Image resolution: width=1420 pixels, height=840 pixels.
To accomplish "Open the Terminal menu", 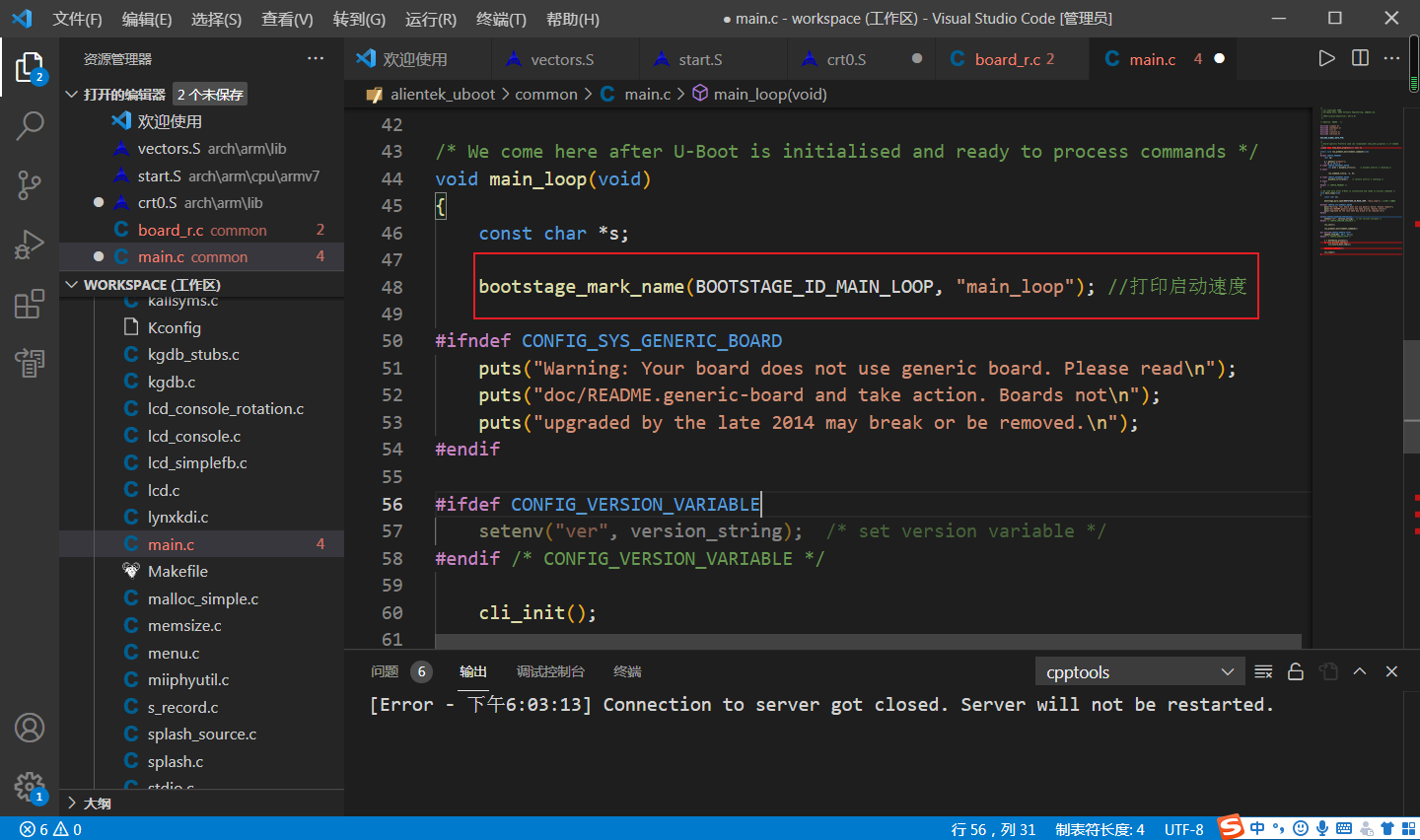I will pyautogui.click(x=501, y=19).
